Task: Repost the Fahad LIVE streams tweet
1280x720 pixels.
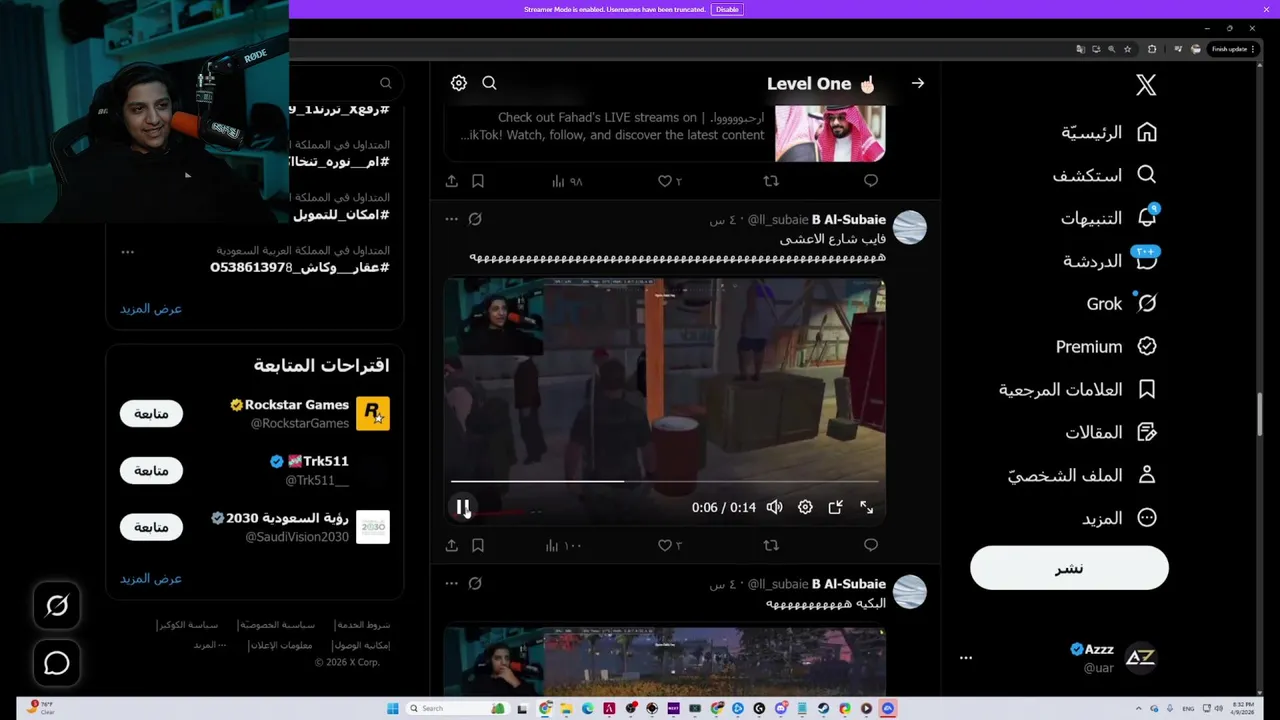Action: (x=771, y=181)
